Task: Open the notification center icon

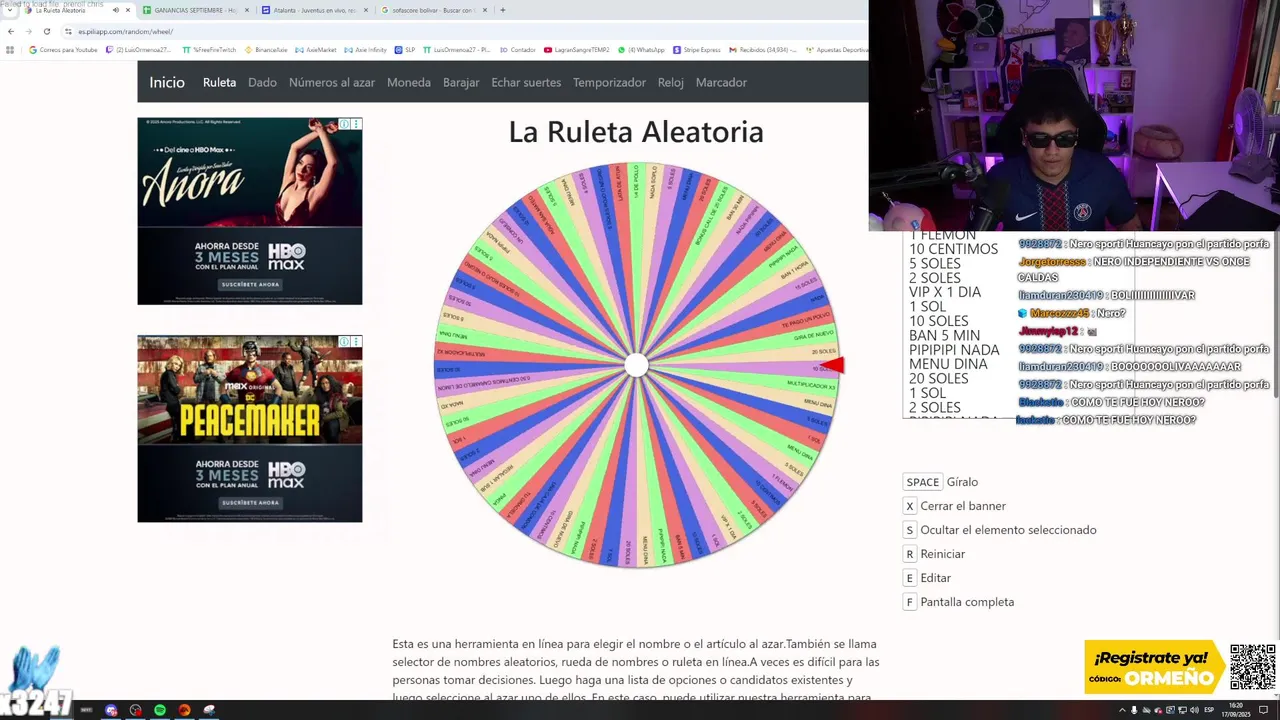Action: point(1263,710)
